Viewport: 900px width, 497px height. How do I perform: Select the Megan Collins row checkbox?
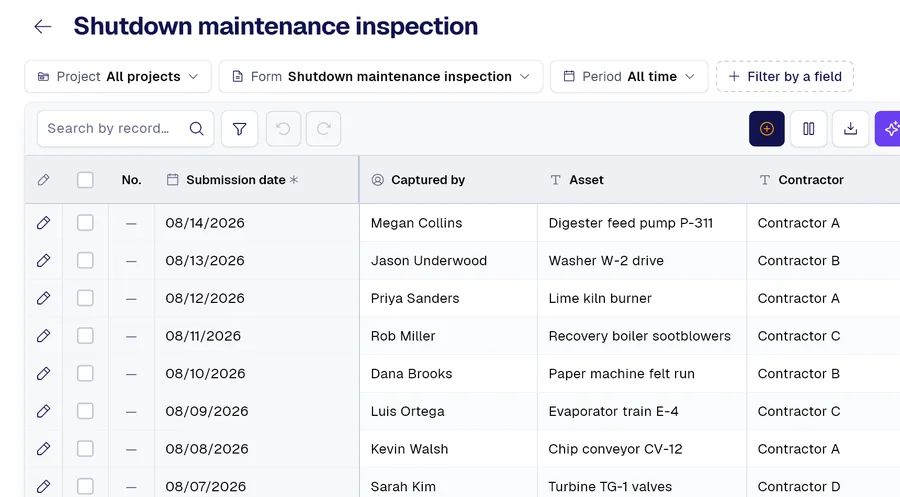tap(85, 223)
